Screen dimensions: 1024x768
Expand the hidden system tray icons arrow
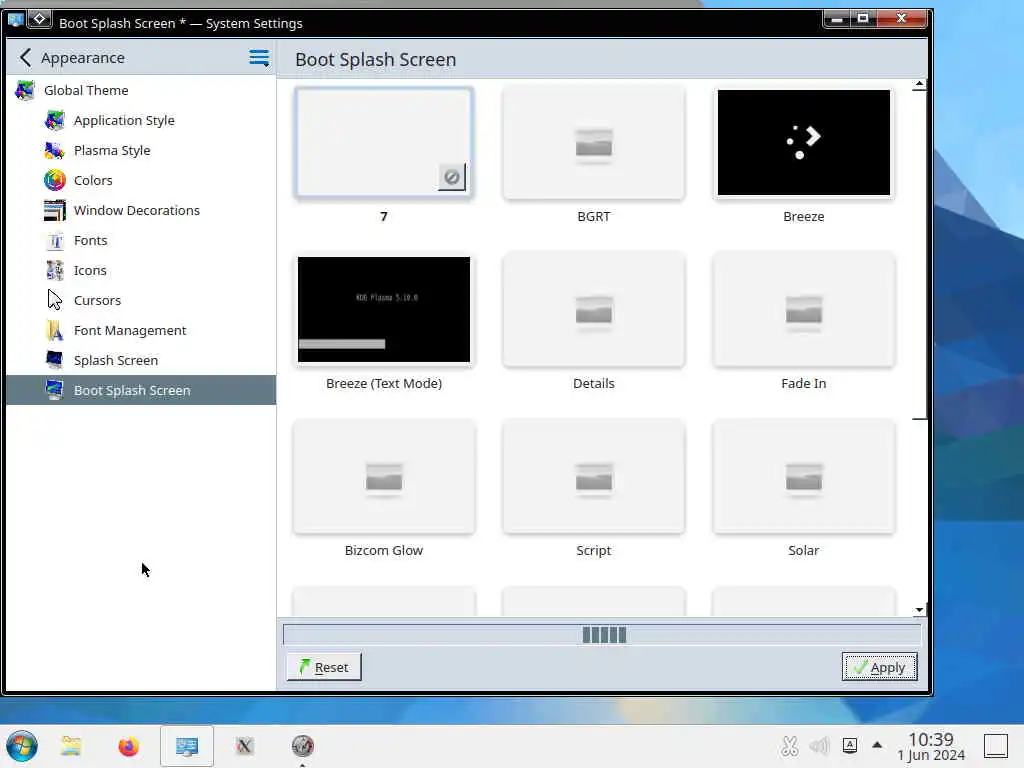[877, 744]
